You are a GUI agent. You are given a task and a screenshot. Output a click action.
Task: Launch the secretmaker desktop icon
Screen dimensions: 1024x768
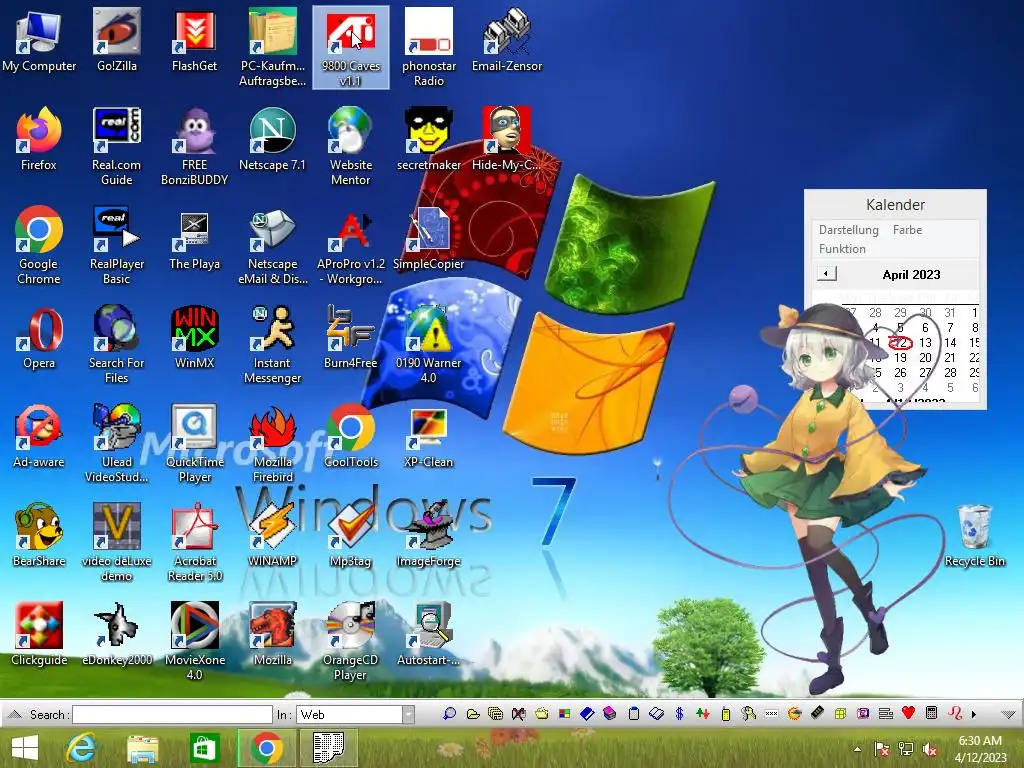click(428, 139)
